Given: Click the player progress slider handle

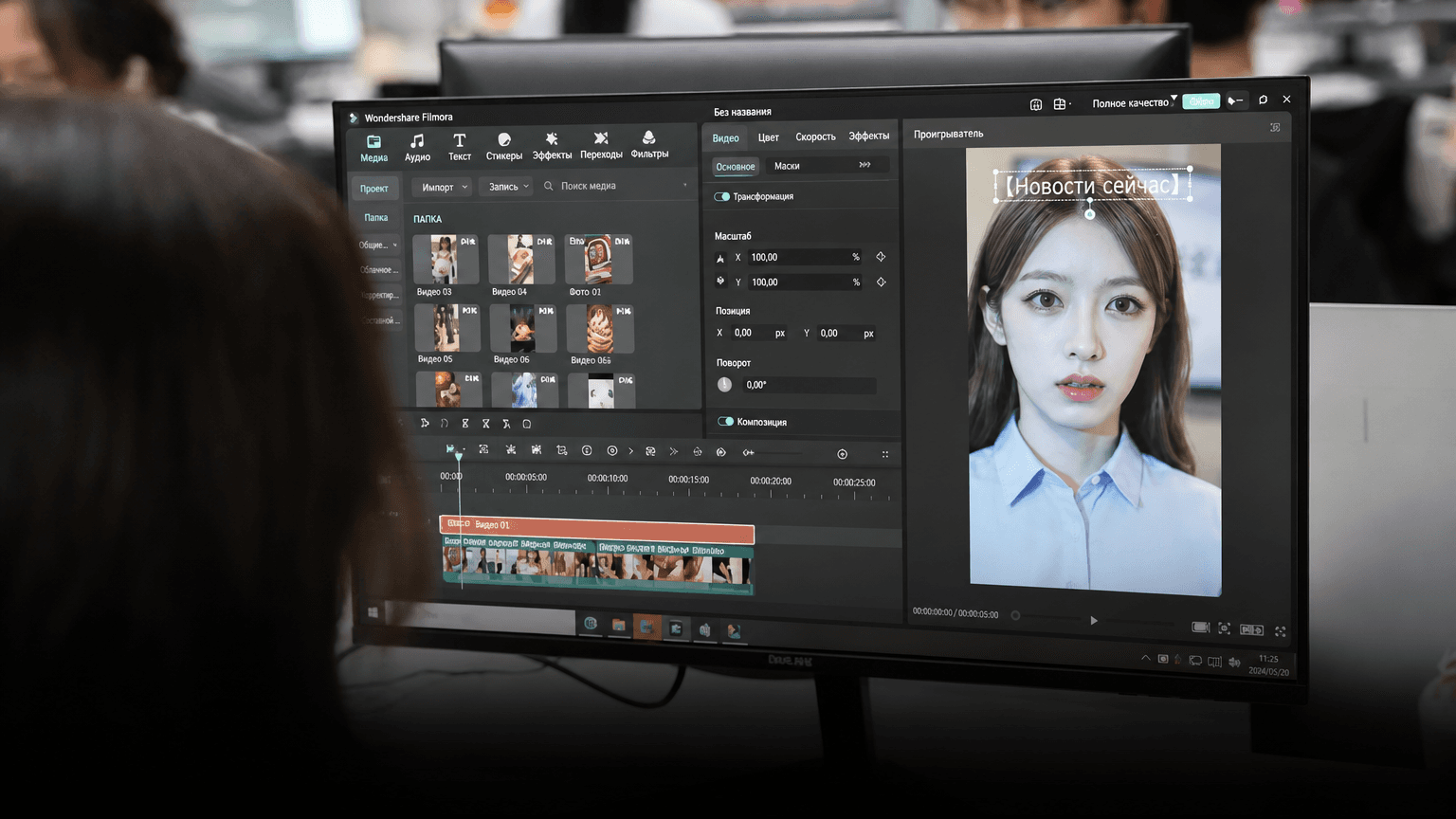Looking at the screenshot, I should coord(1015,615).
